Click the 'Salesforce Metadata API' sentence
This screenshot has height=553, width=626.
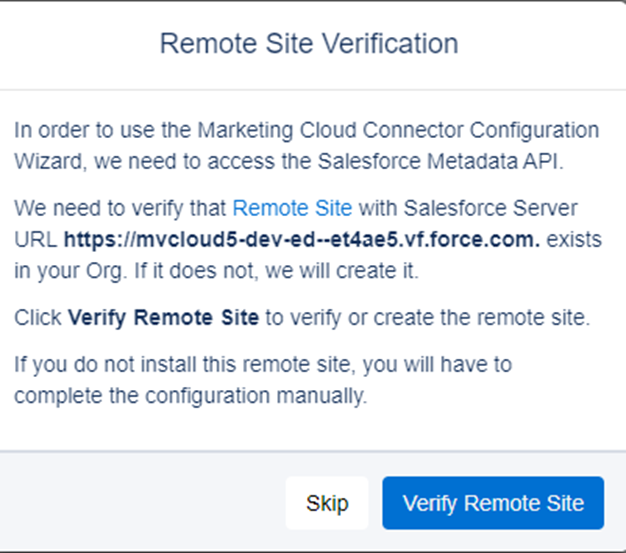(307, 146)
